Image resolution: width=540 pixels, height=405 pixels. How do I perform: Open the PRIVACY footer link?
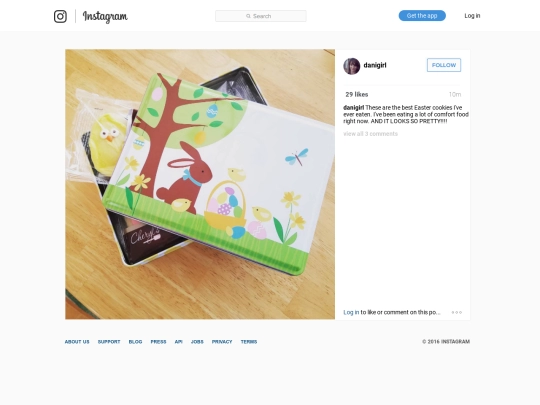pos(222,342)
